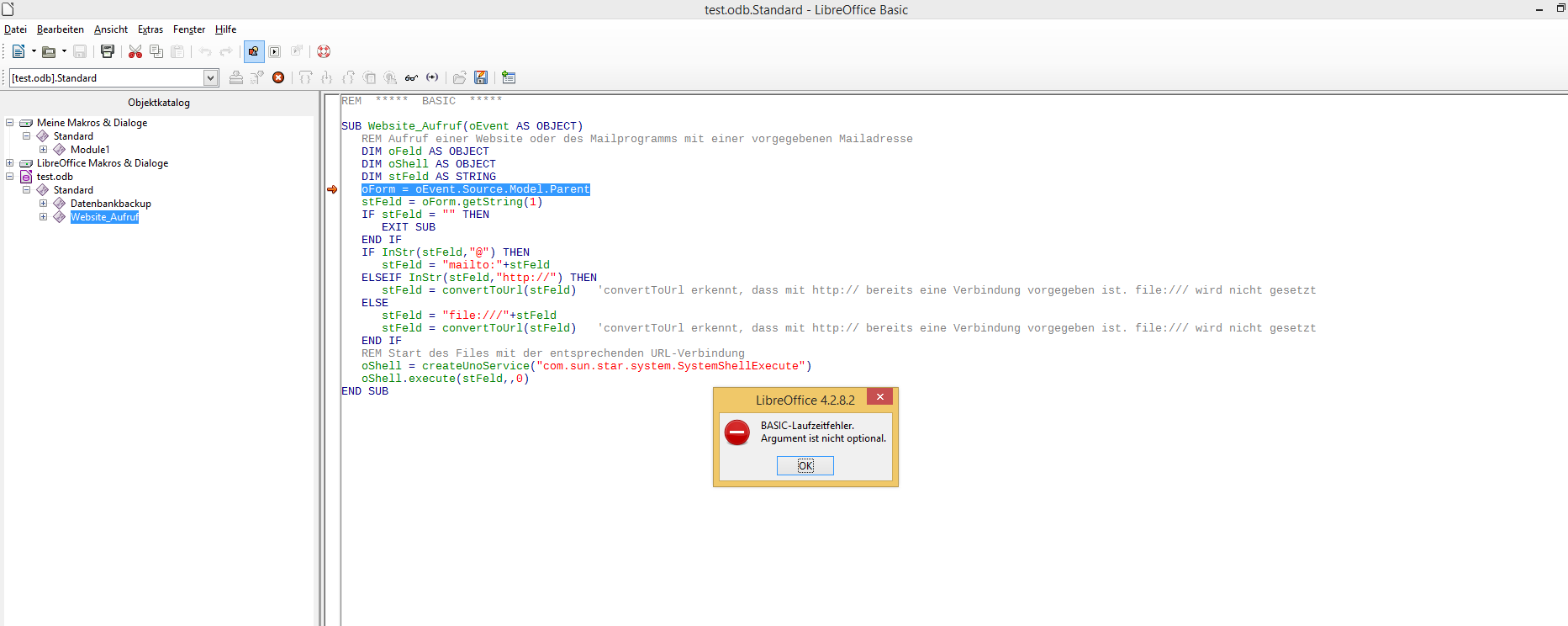This screenshot has width=1568, height=626.
Task: Click the Undo arrow icon
Action: 205,51
